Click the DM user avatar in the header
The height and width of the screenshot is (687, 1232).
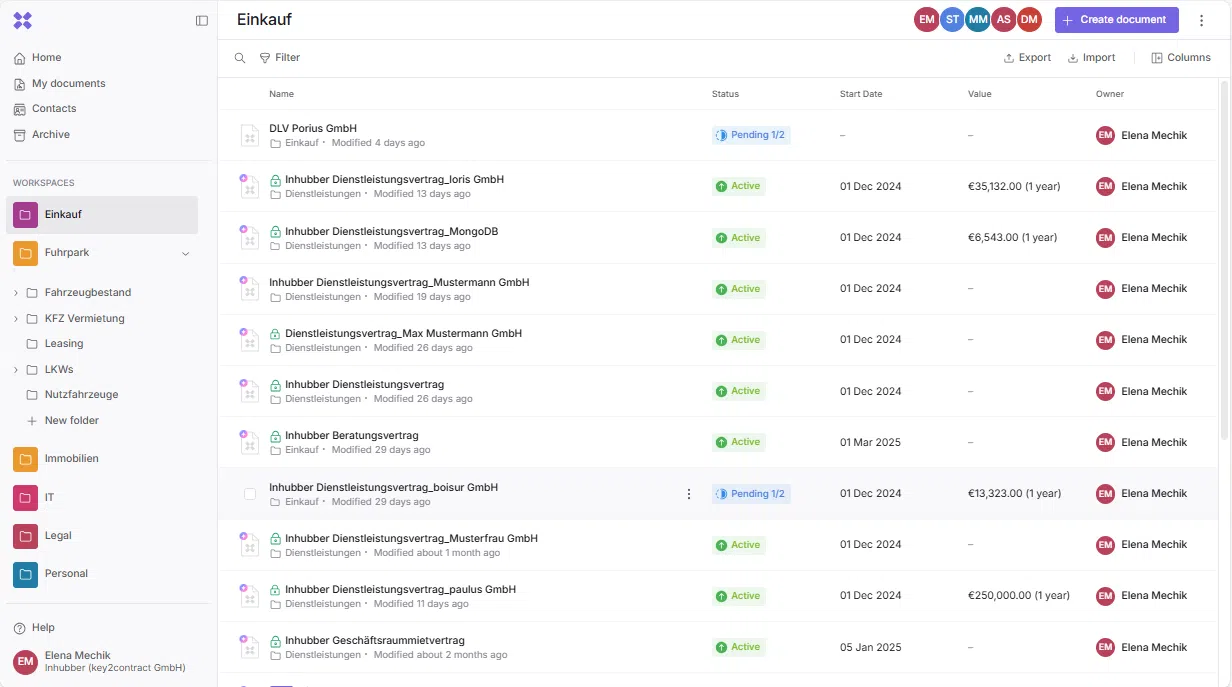1029,20
